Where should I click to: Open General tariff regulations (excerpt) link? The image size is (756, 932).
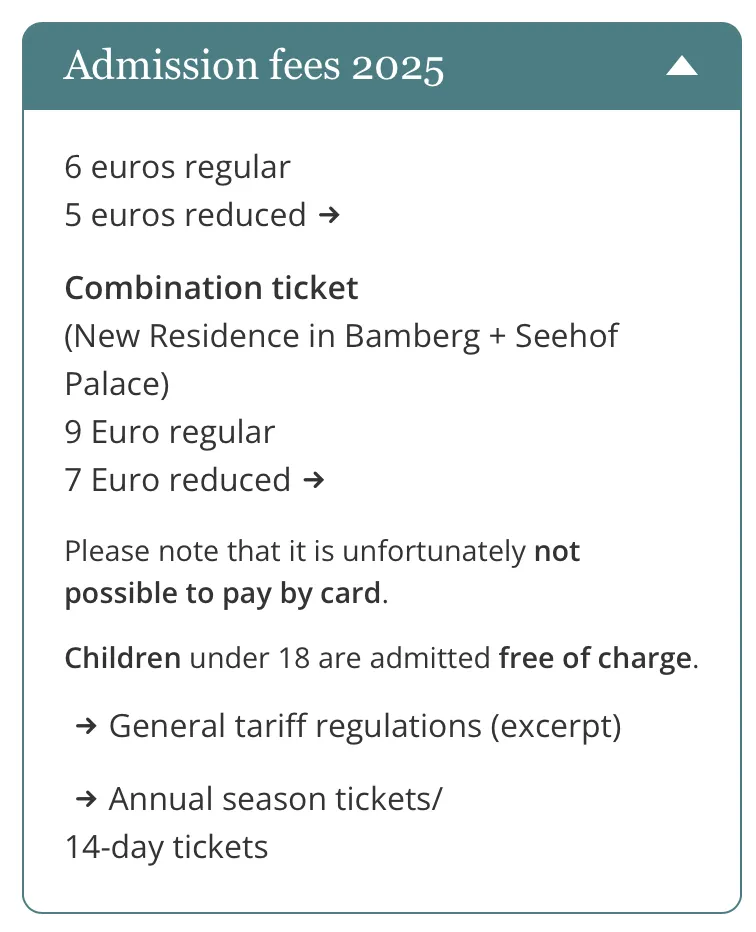(x=365, y=727)
